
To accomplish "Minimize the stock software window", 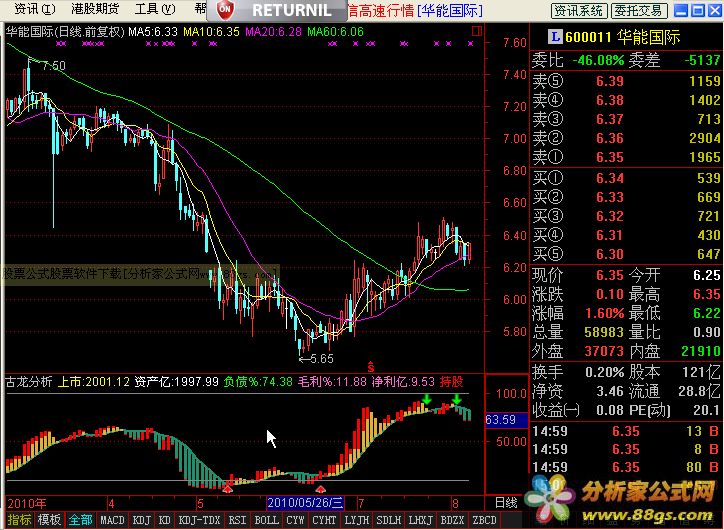I will (x=682, y=11).
